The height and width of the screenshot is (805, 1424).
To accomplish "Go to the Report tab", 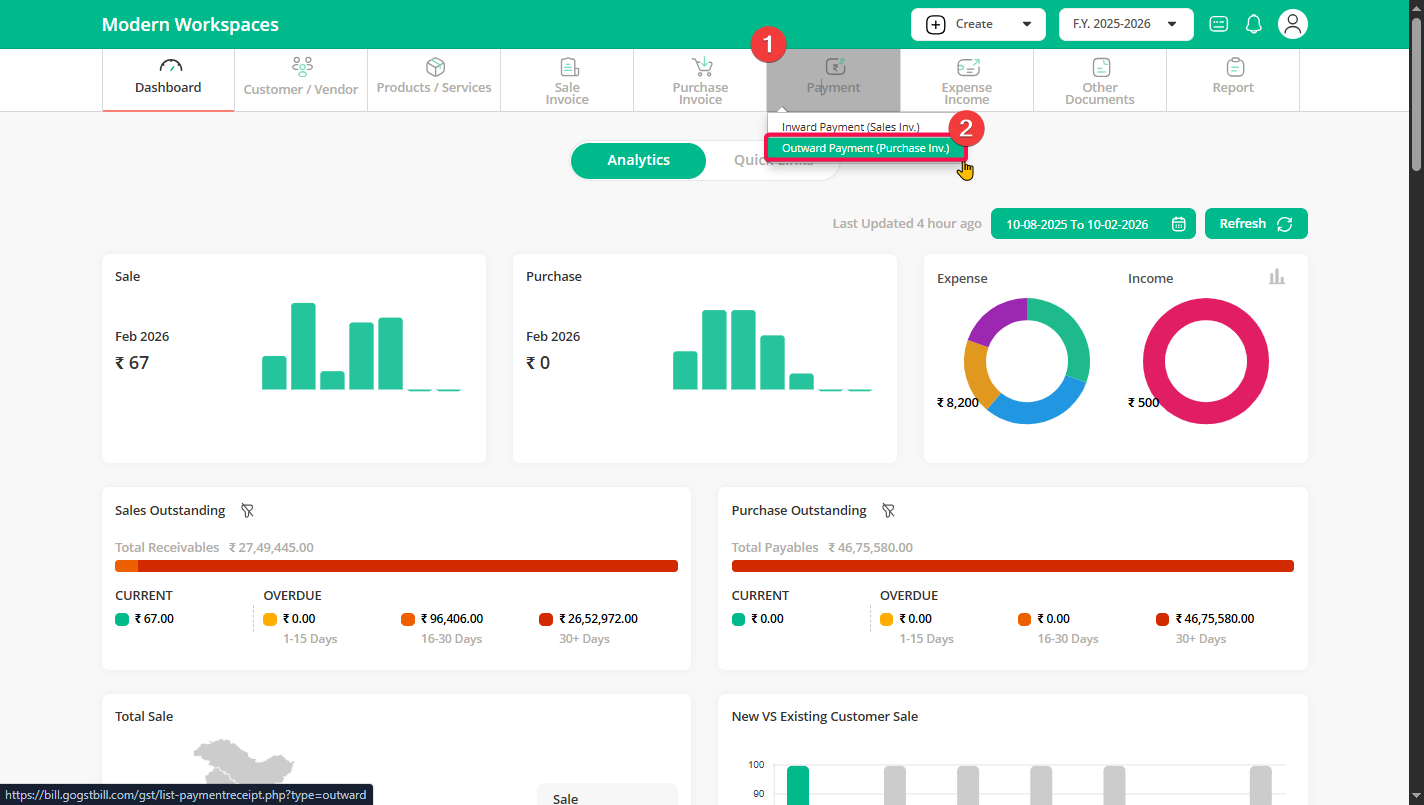I will (x=1232, y=79).
